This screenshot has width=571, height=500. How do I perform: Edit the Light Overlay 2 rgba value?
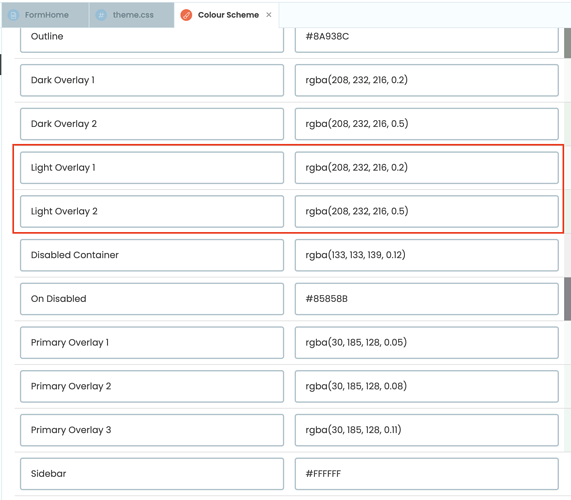pyautogui.click(x=426, y=211)
